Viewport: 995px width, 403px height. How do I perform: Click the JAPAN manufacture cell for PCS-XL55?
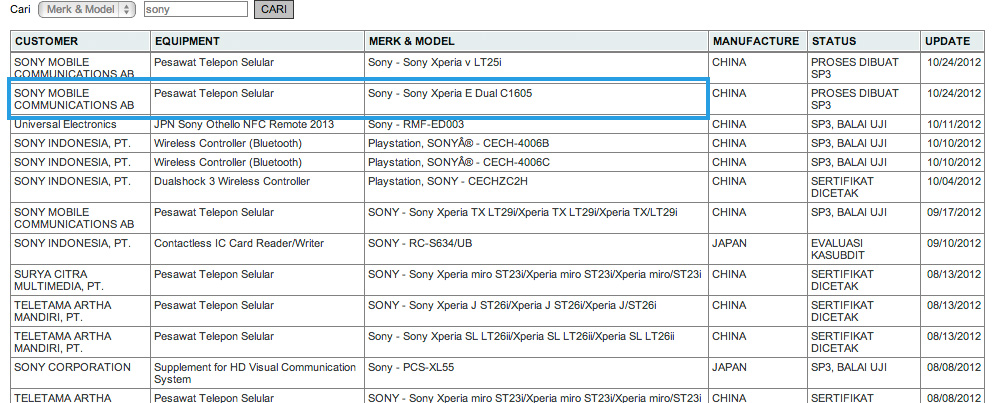pyautogui.click(x=758, y=374)
